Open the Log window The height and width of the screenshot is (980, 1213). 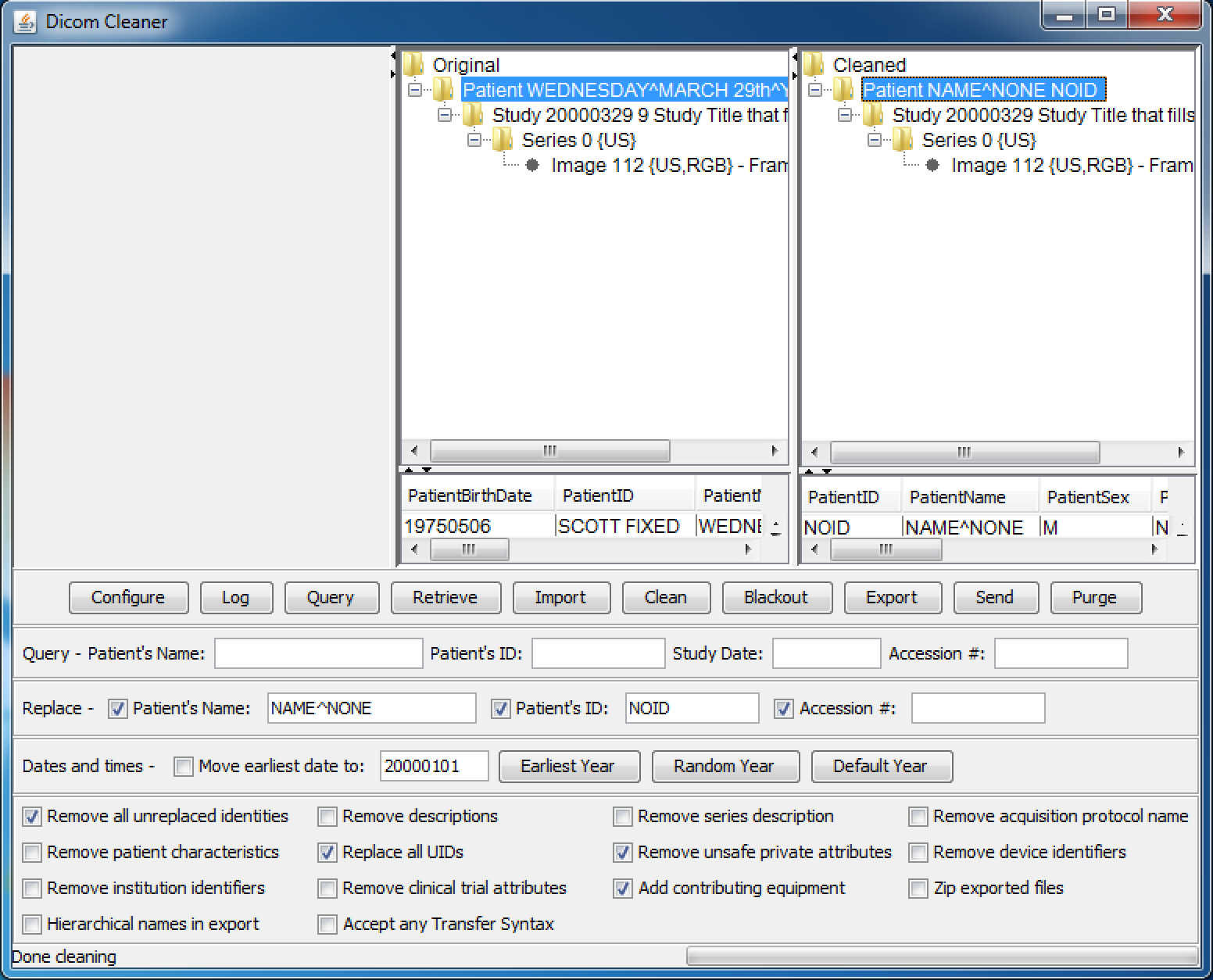tap(235, 598)
